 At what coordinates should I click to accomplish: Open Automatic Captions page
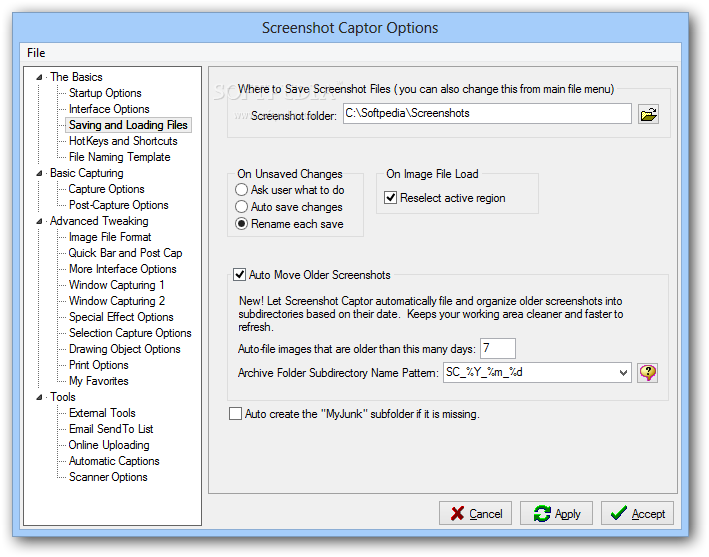(114, 461)
